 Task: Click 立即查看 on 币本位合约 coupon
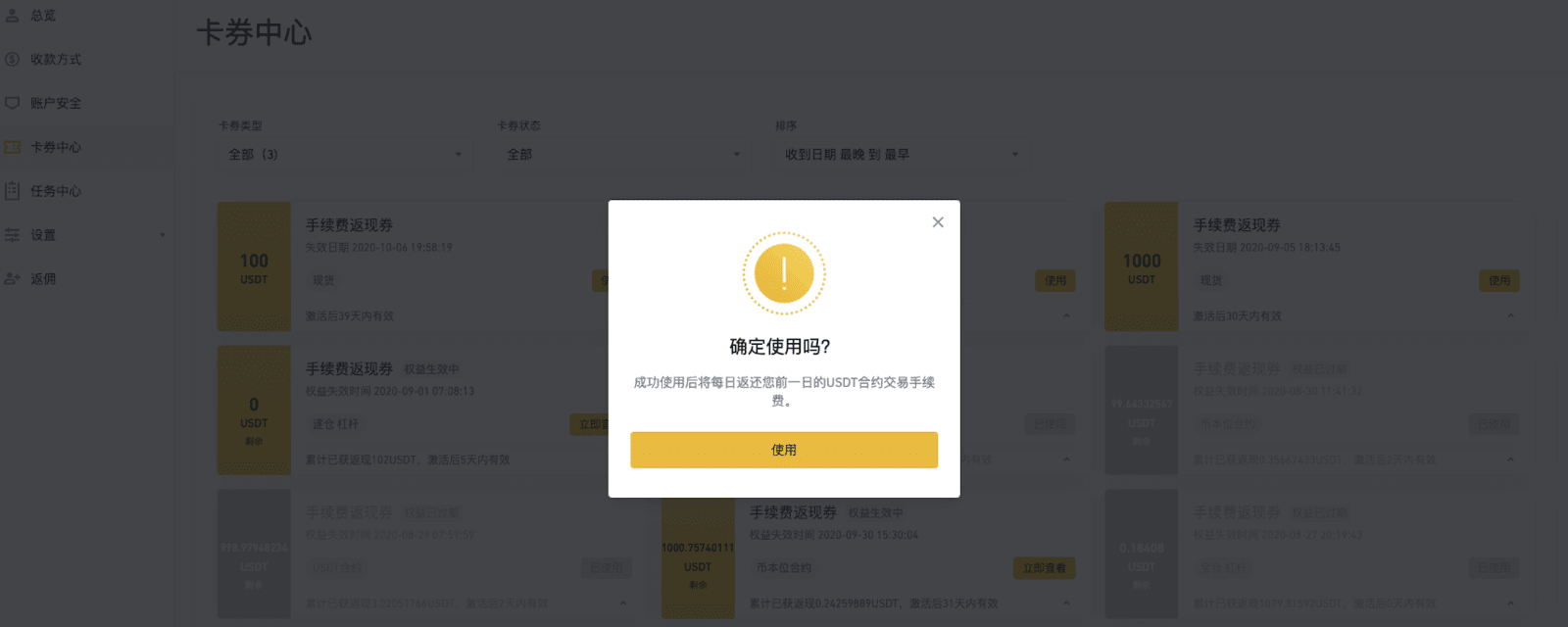click(1044, 568)
